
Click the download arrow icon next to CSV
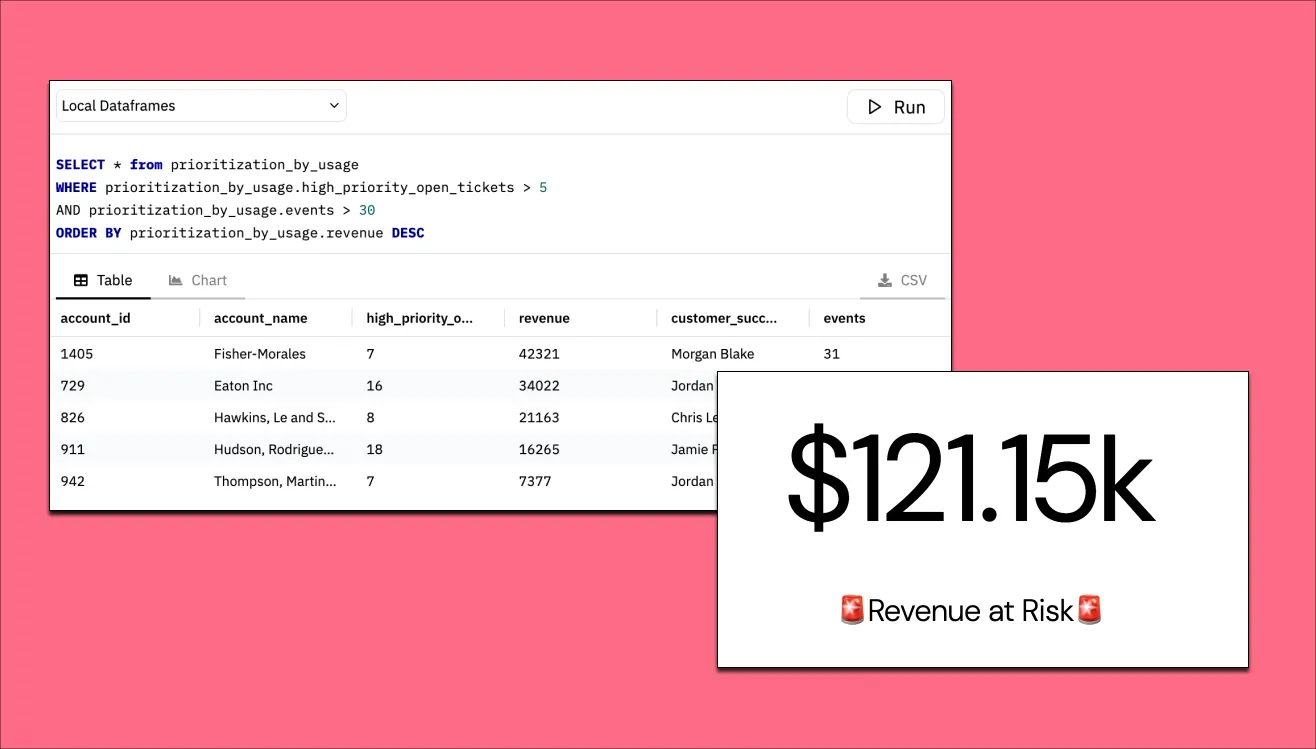point(885,280)
